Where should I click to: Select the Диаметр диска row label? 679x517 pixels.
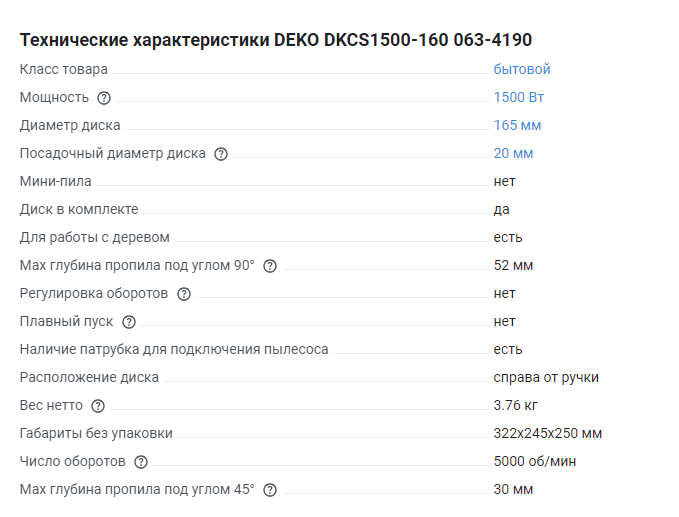point(70,125)
